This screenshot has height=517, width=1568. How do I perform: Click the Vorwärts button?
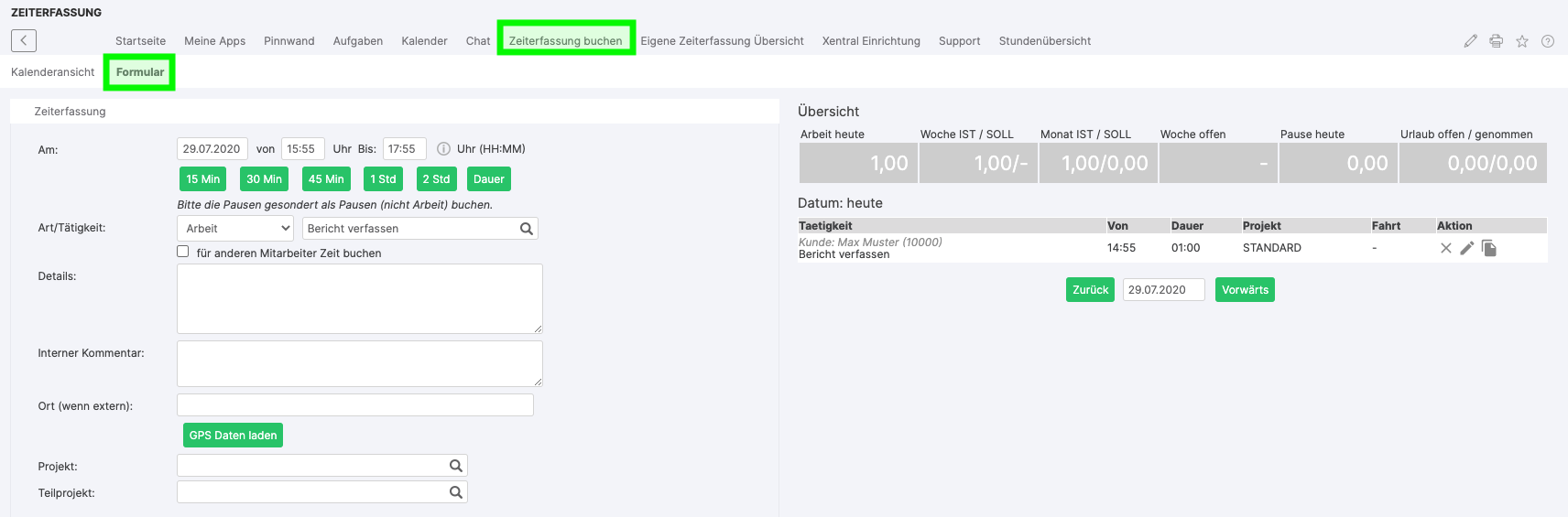click(1245, 290)
